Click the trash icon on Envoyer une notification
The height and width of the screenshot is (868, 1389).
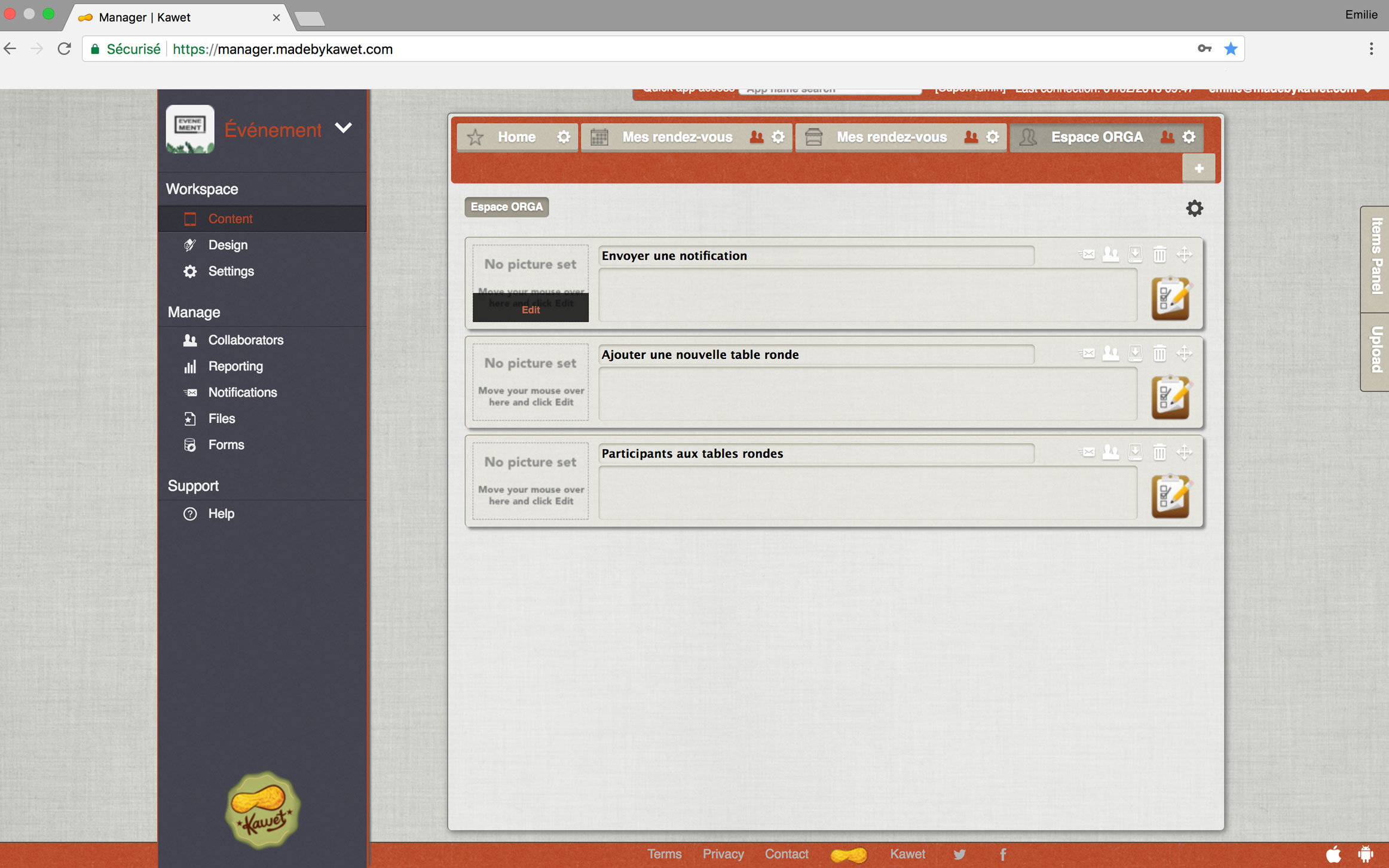(1159, 254)
